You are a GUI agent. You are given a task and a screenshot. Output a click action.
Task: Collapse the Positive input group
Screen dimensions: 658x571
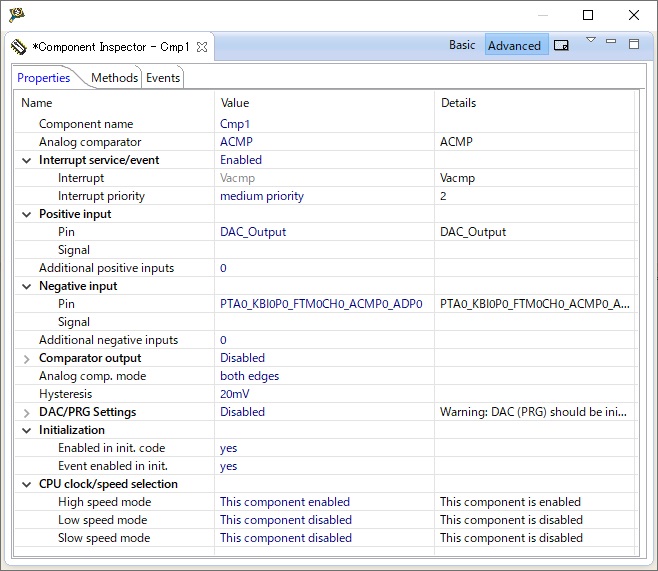pos(26,214)
